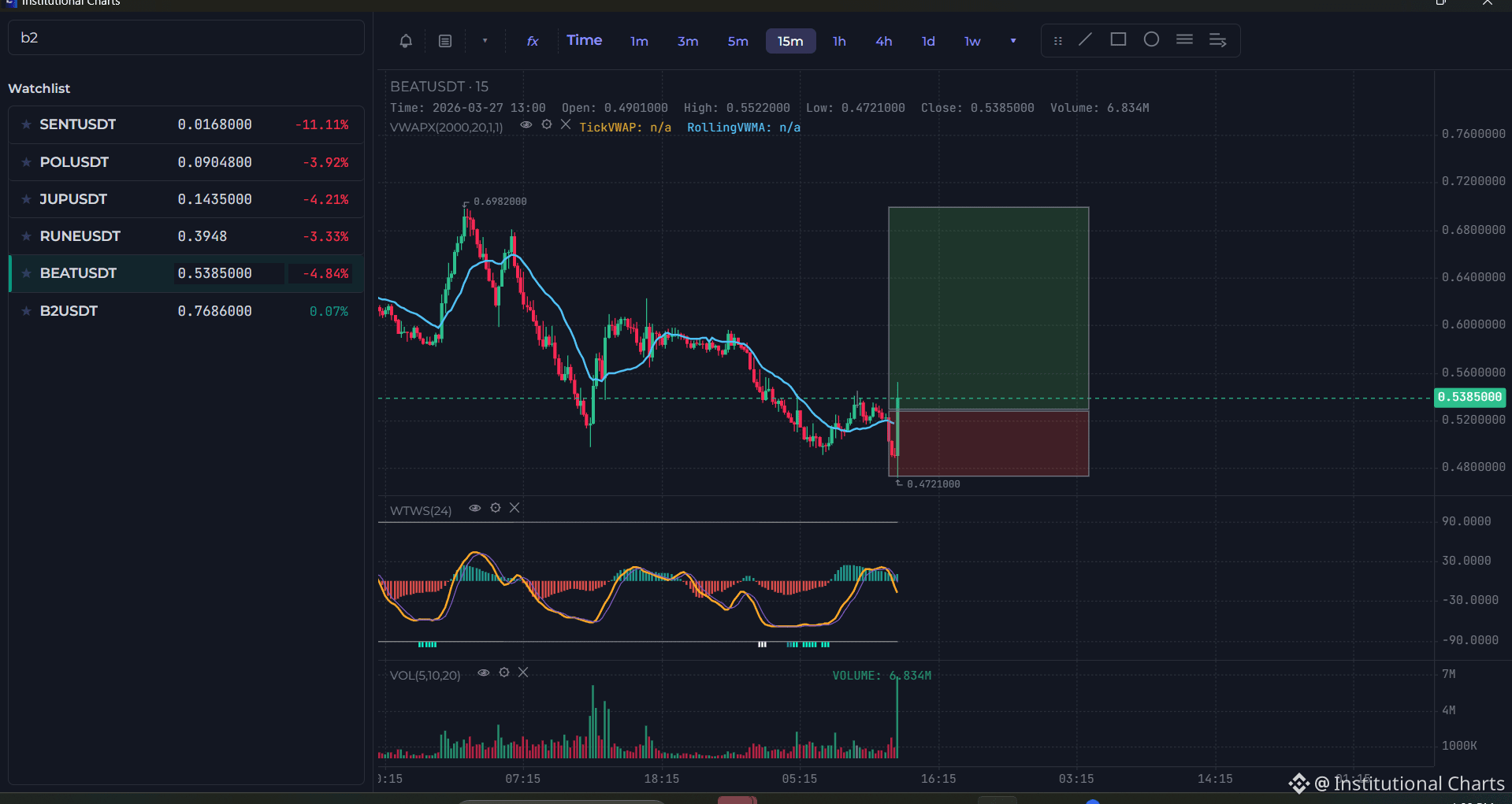
Task: Click the symbol search field containing b2
Action: [186, 38]
